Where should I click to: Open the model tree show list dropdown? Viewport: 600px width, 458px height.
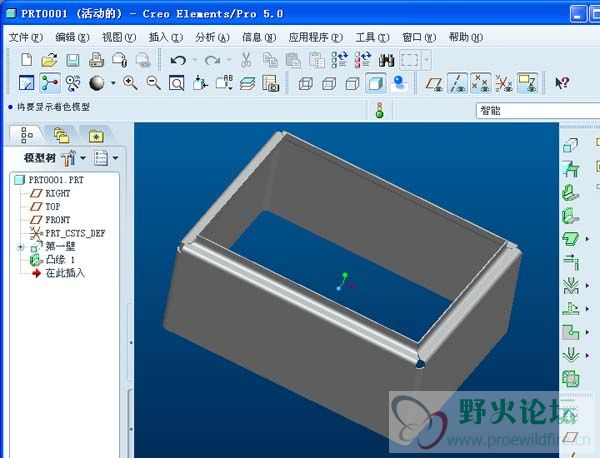coord(115,158)
